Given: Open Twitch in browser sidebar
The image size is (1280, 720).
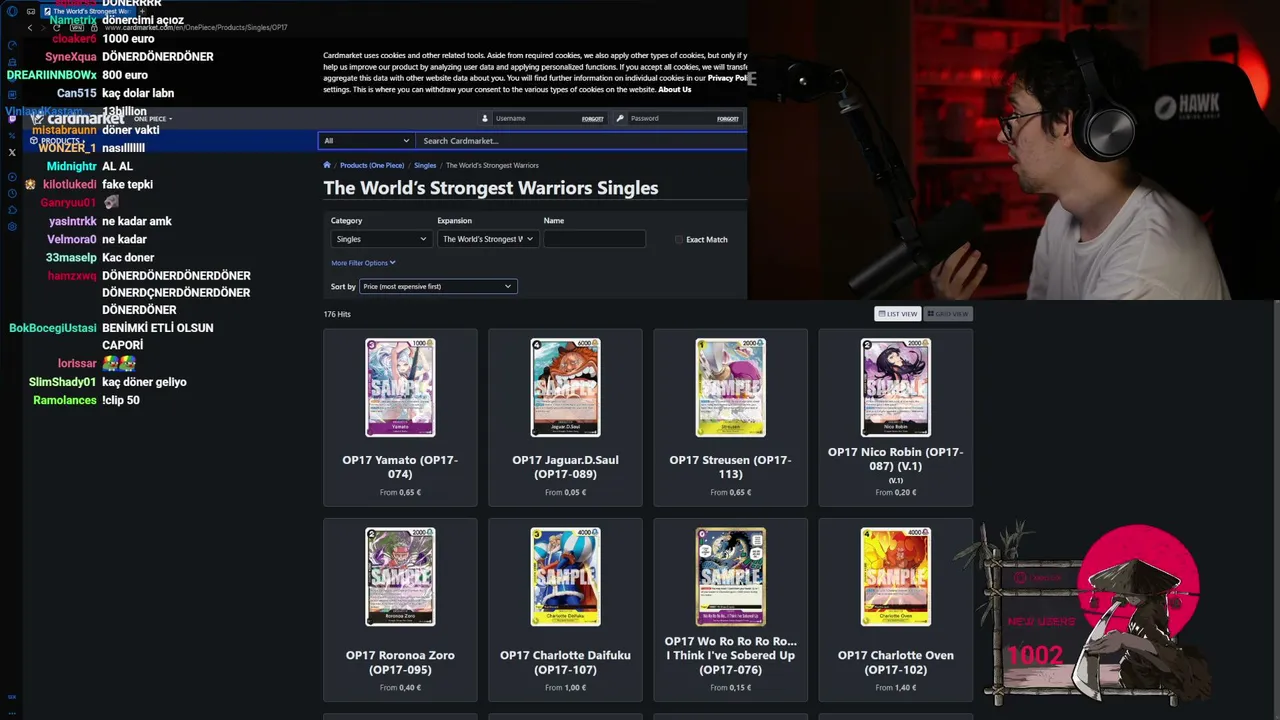Looking at the screenshot, I should pos(12,119).
